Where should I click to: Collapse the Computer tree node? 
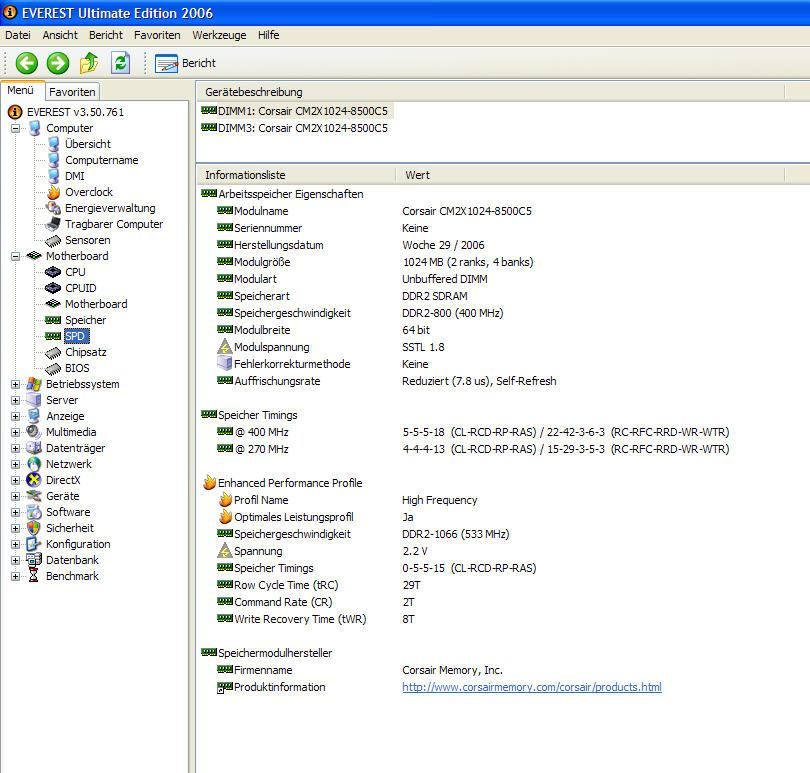click(15, 128)
